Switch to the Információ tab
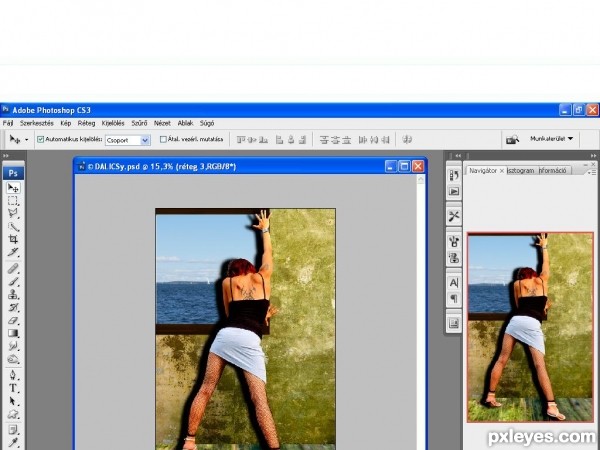The image size is (600, 450). coord(553,171)
